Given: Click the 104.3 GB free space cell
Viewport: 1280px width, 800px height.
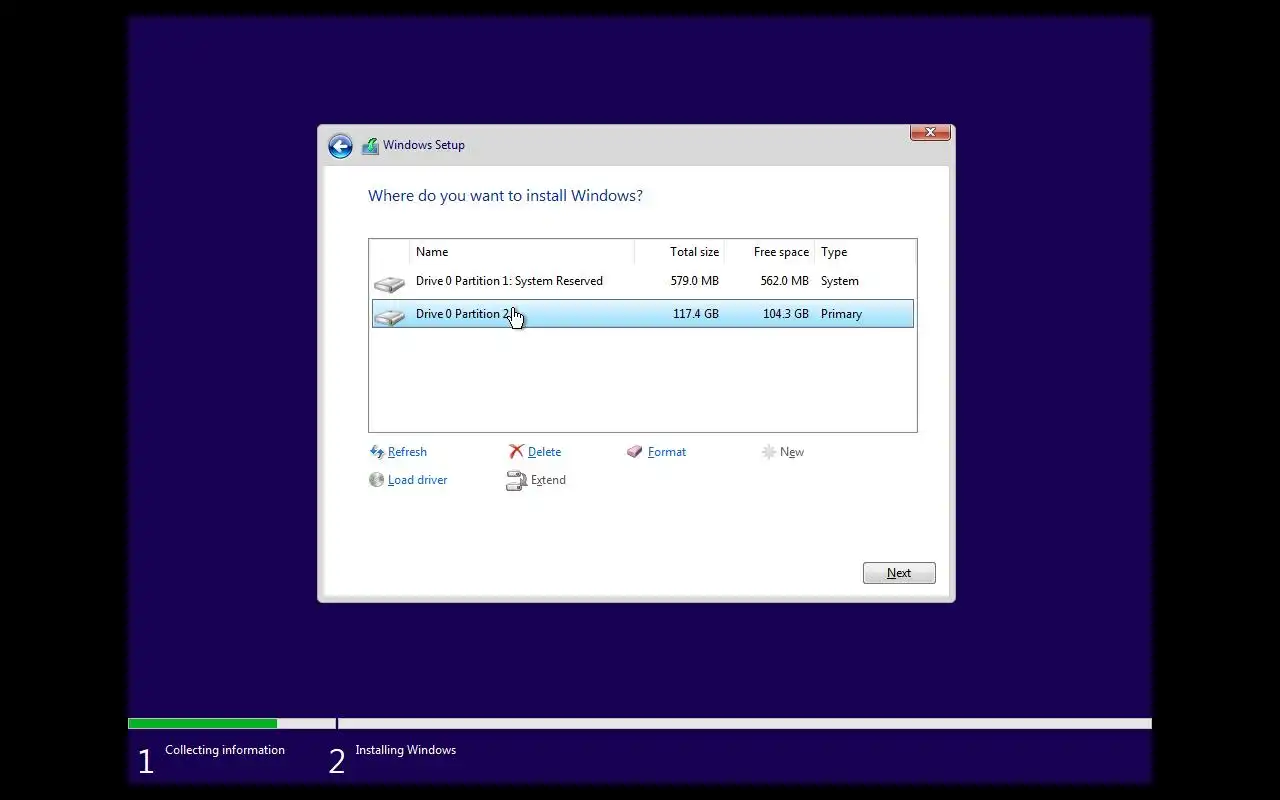Looking at the screenshot, I should (x=786, y=314).
